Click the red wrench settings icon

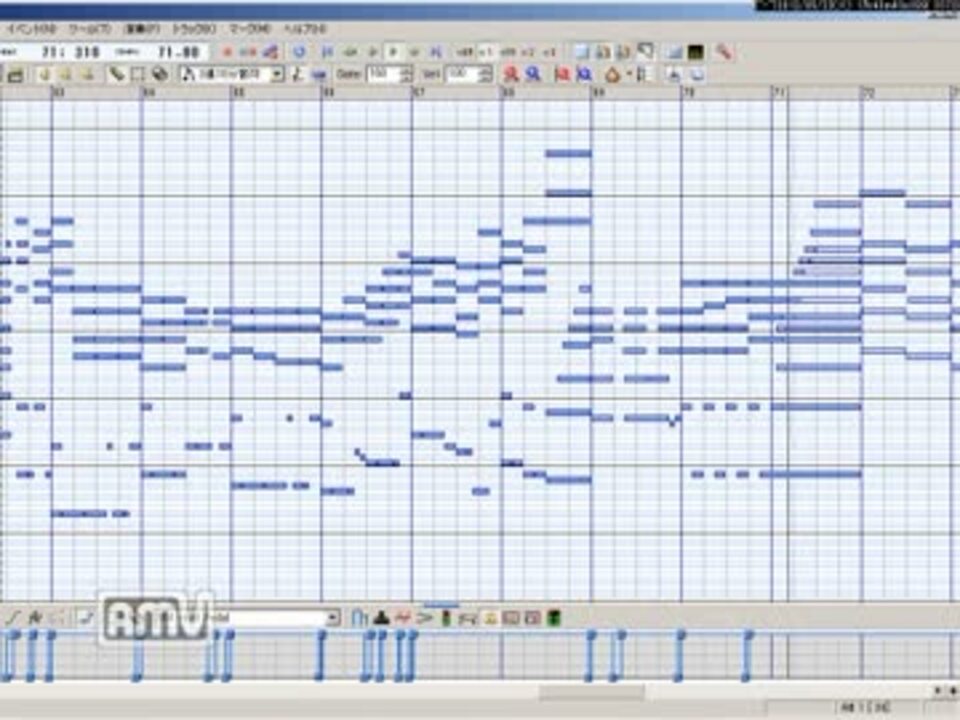click(x=724, y=52)
